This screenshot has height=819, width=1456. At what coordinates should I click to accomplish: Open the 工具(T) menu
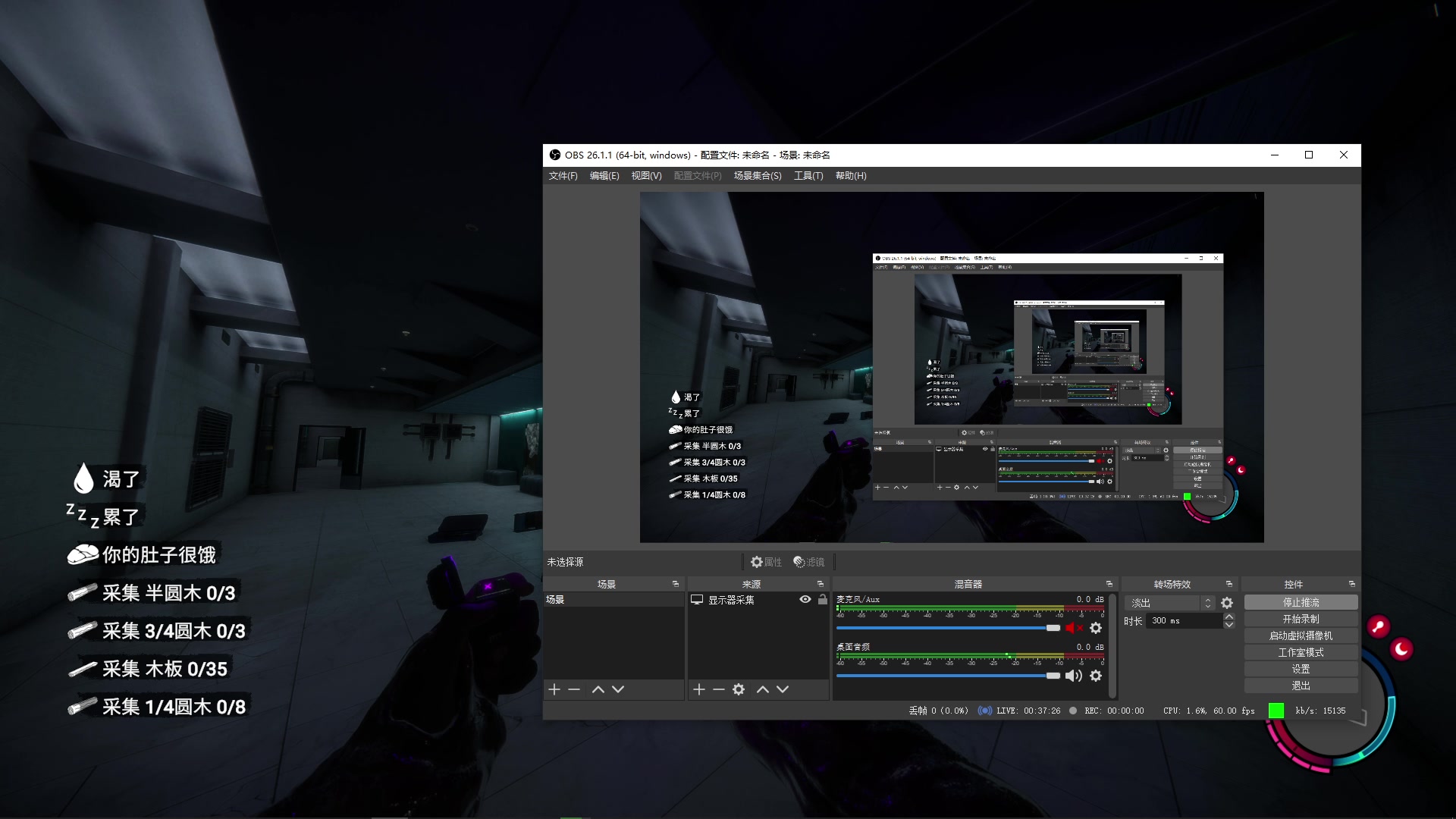(808, 176)
